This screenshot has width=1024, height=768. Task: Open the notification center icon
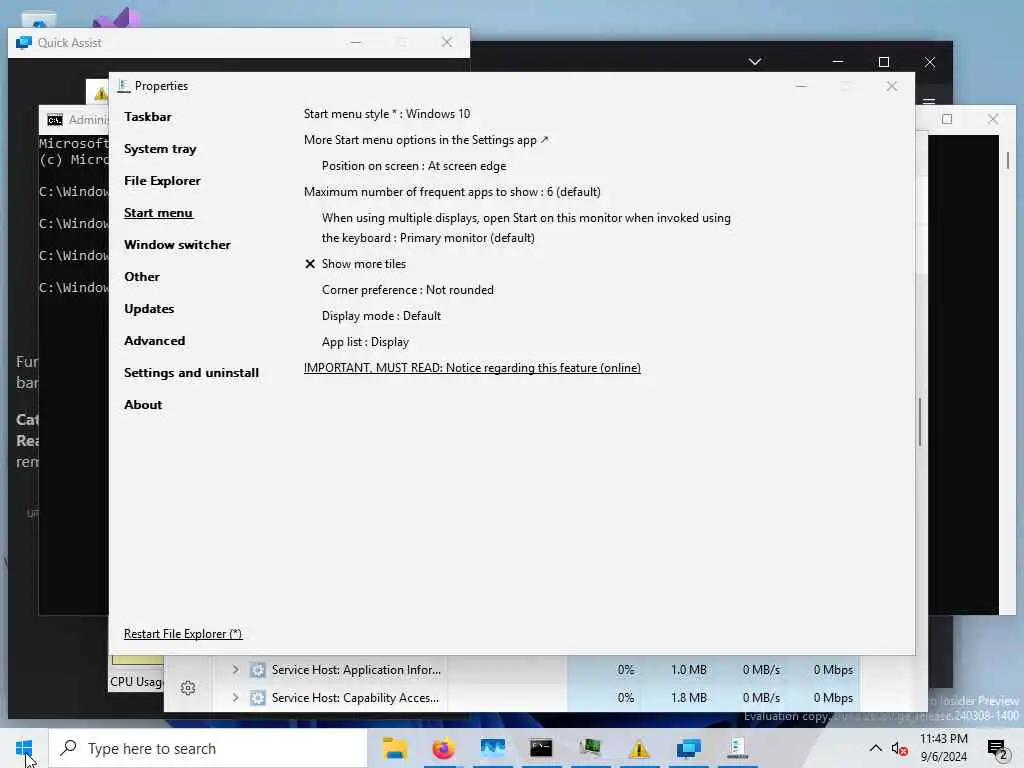pyautogui.click(x=997, y=749)
